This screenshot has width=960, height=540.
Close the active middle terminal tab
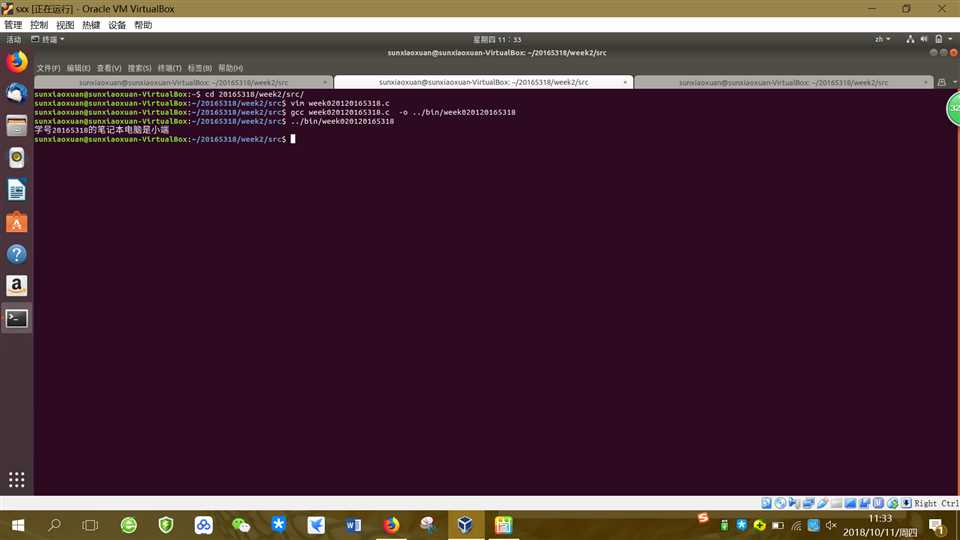[624, 82]
